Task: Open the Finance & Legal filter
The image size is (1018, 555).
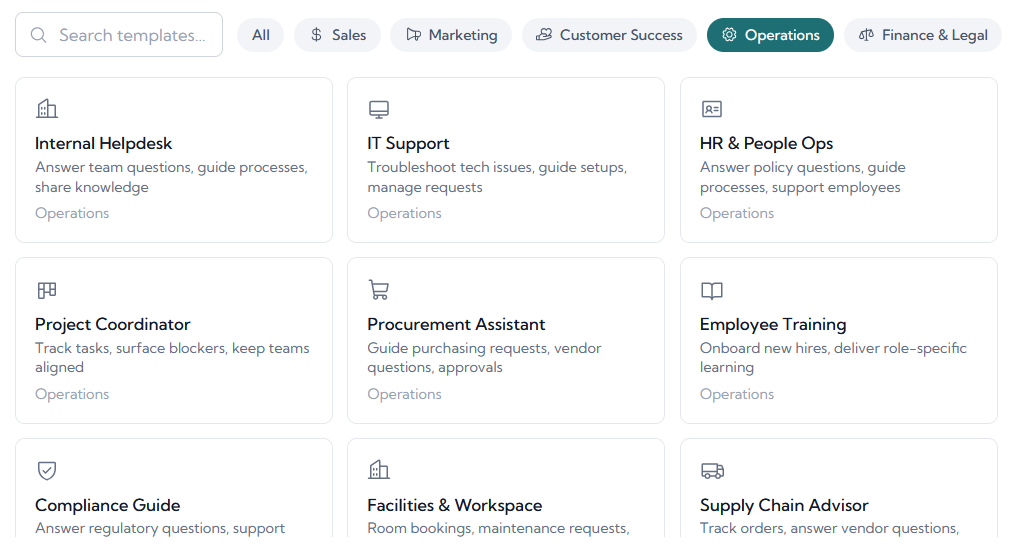Action: (922, 35)
